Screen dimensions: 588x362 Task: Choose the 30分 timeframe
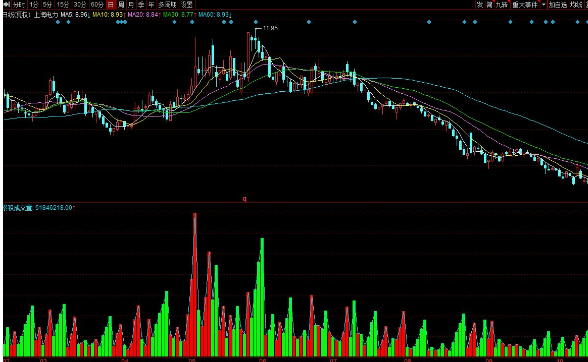point(80,5)
